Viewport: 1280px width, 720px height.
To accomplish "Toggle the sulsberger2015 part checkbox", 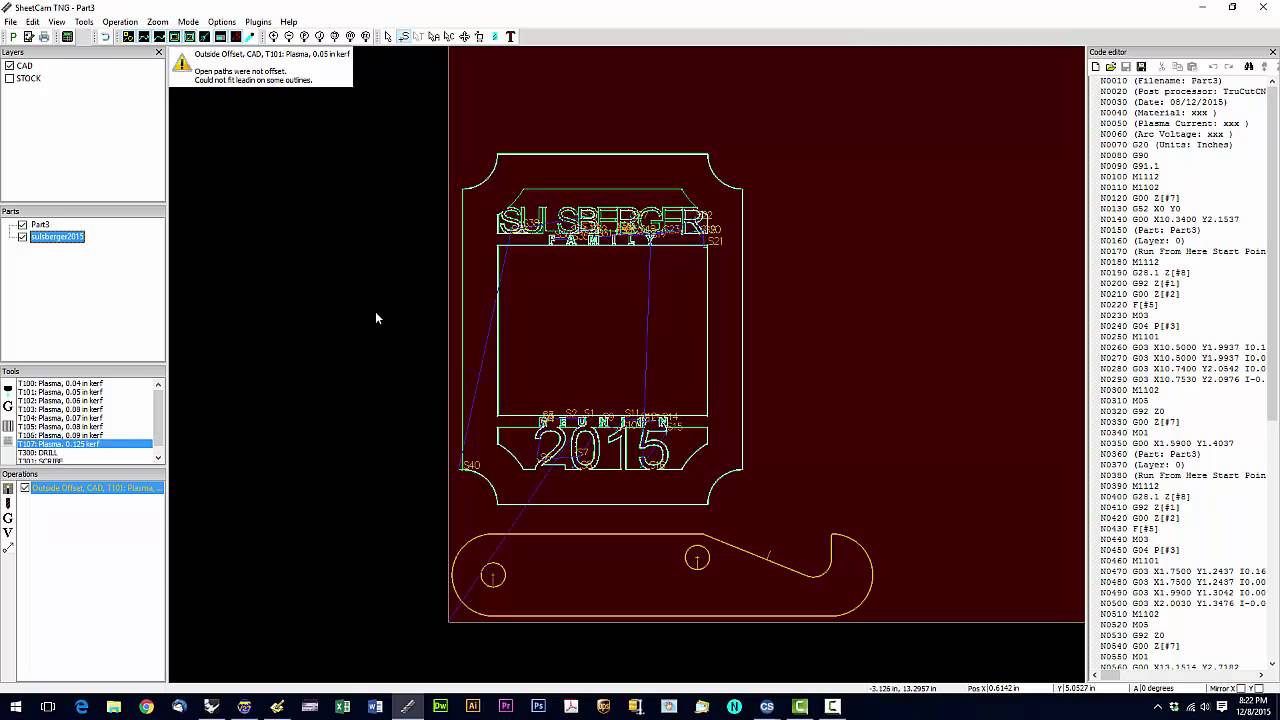I will click(22, 237).
